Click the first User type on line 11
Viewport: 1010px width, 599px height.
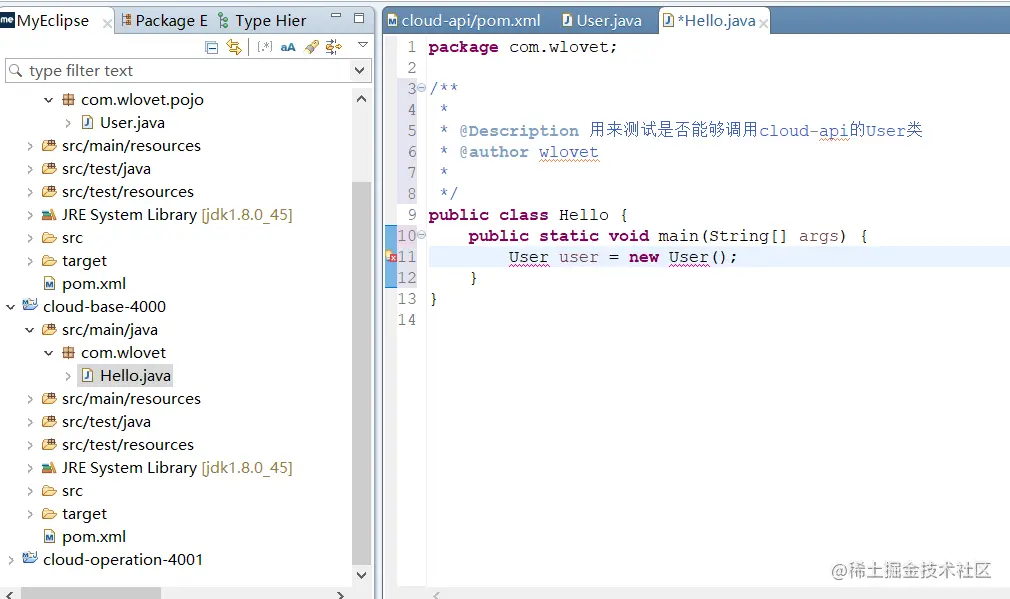[x=529, y=257]
